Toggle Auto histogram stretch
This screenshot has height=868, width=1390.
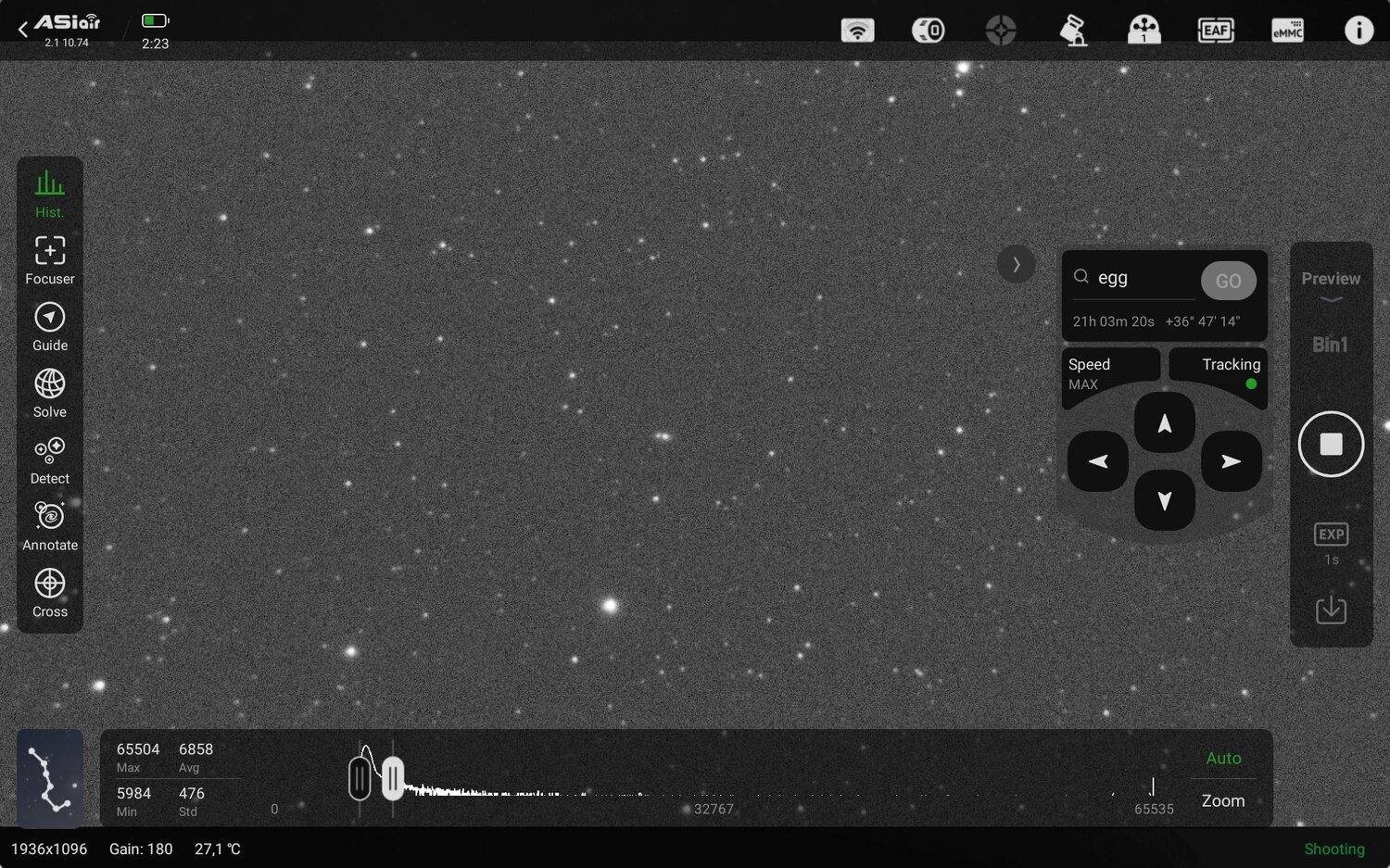1223,758
